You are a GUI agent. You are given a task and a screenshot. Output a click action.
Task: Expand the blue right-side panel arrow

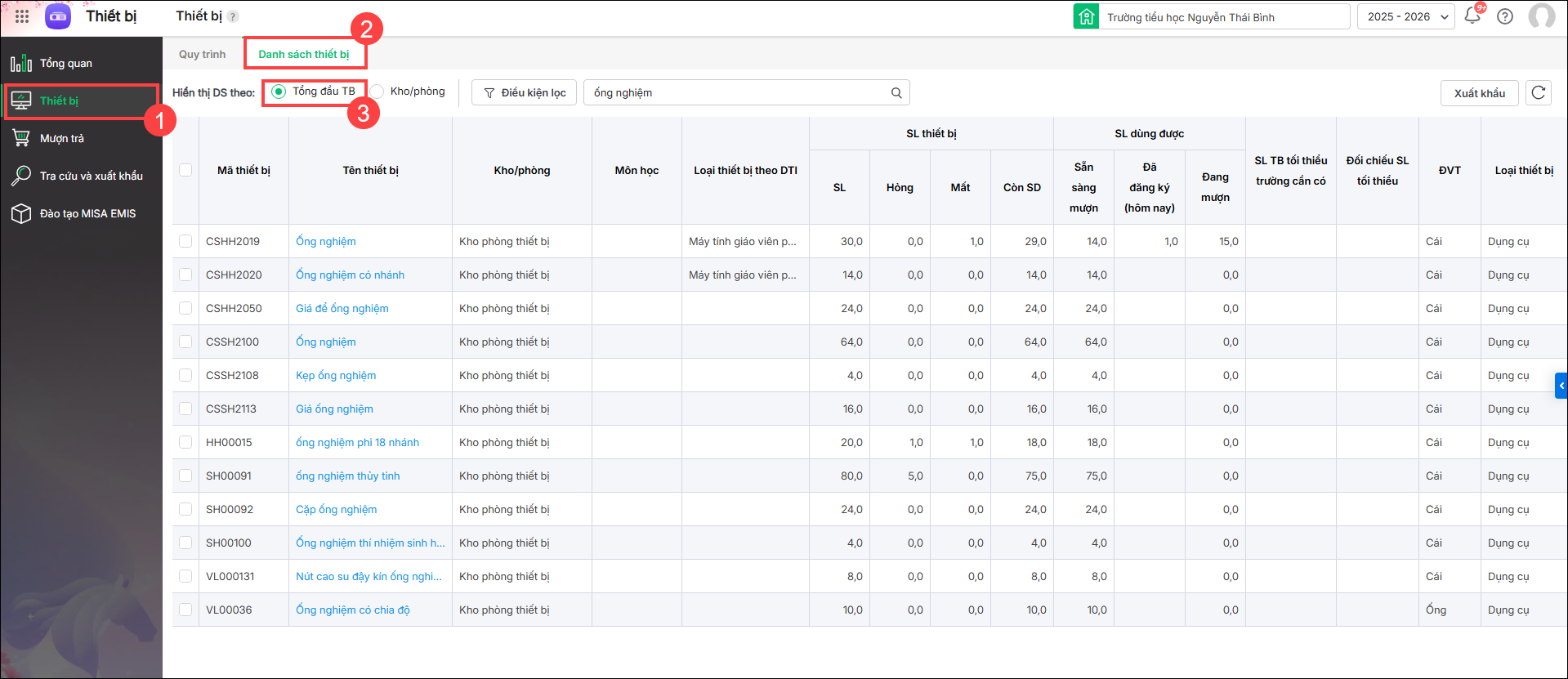[x=1561, y=386]
